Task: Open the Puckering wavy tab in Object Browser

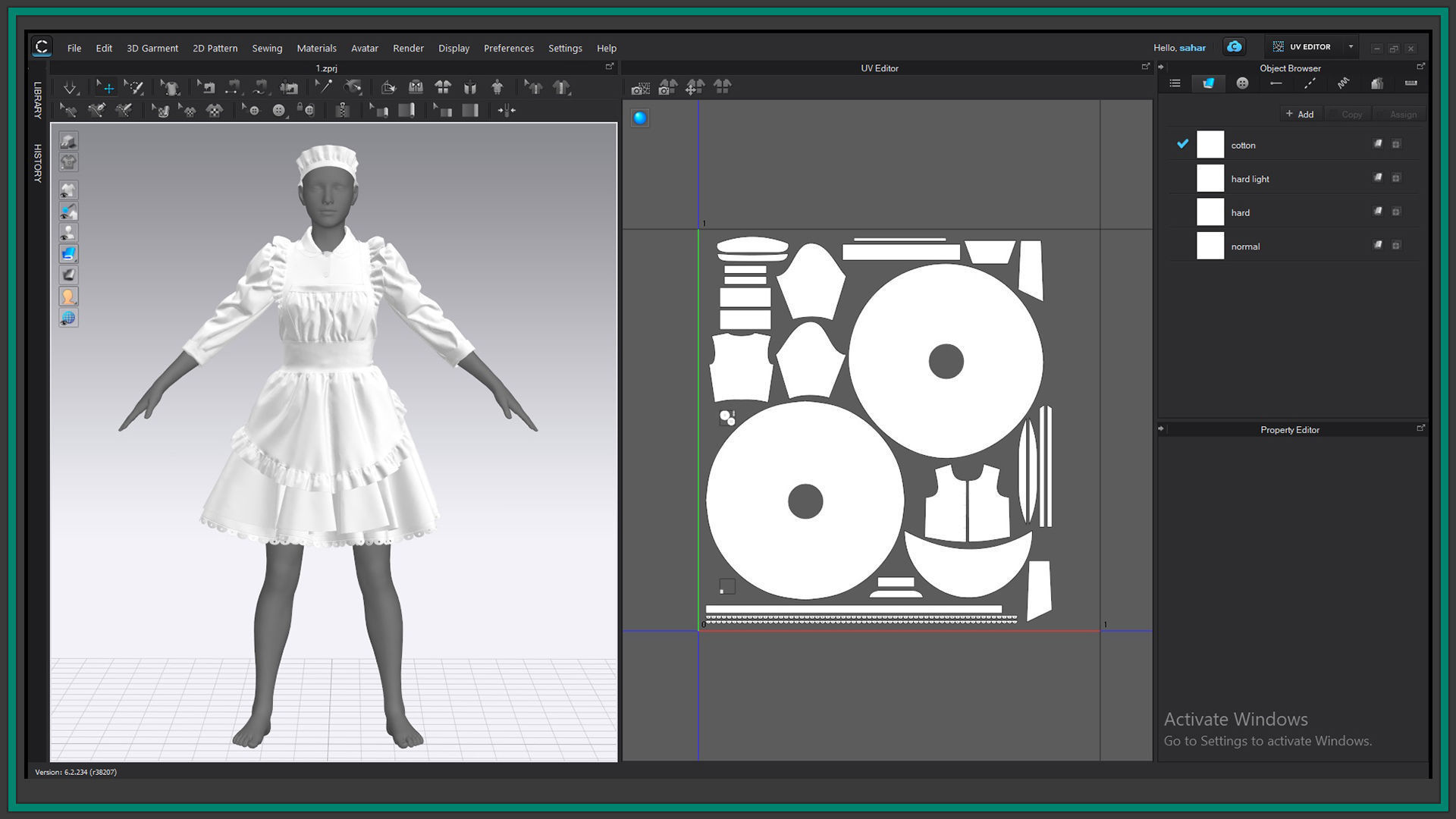Action: click(1343, 83)
